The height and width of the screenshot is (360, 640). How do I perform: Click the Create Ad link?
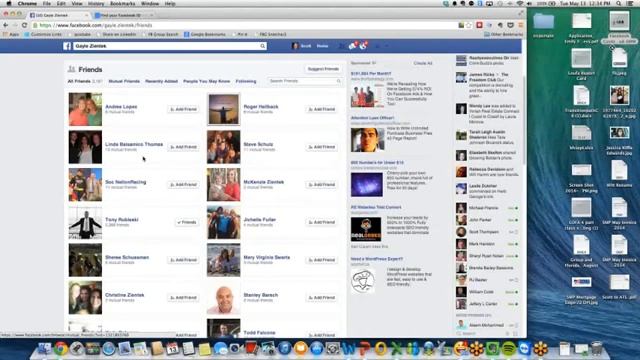pos(422,63)
